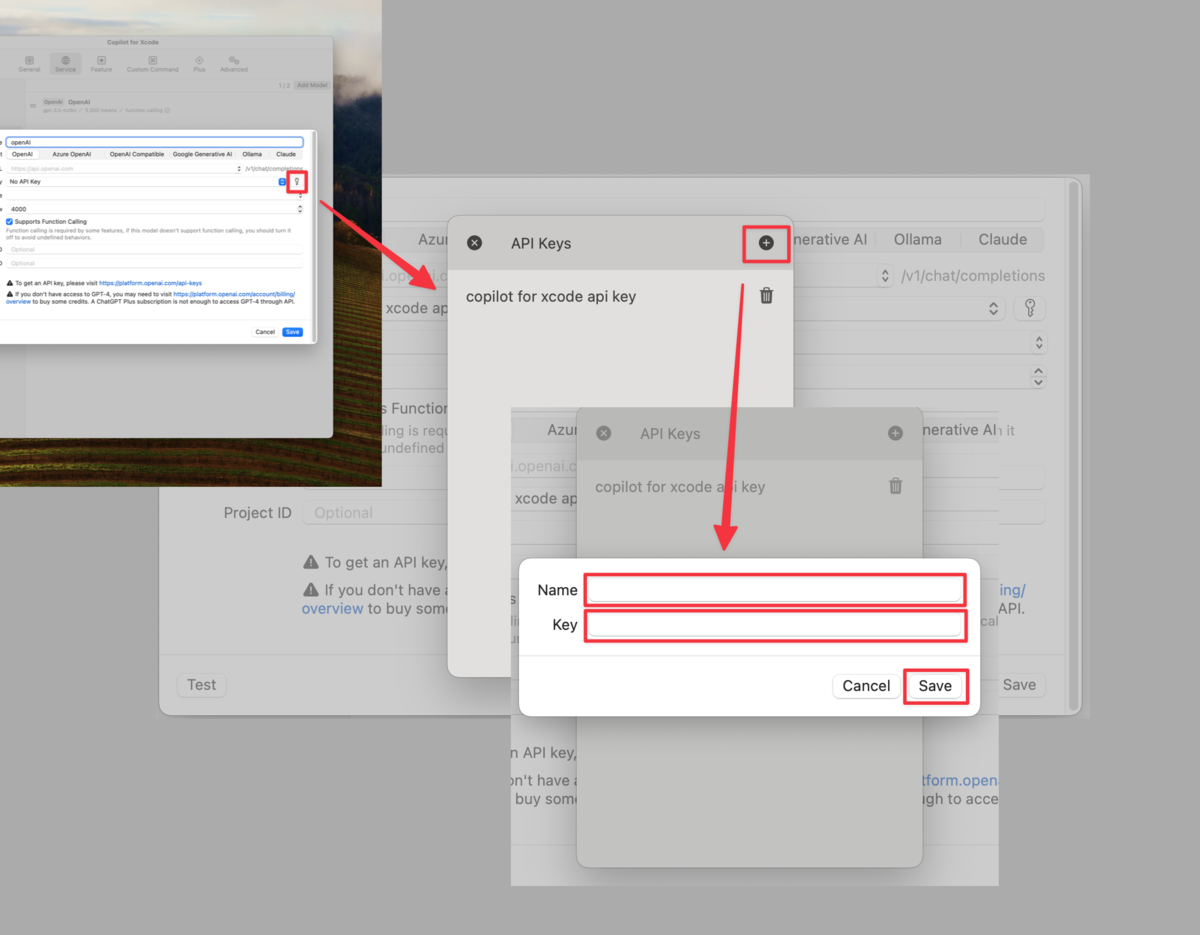Open the platform.openai.com/api-keys link
Image resolution: width=1200 pixels, height=935 pixels.
[150, 283]
